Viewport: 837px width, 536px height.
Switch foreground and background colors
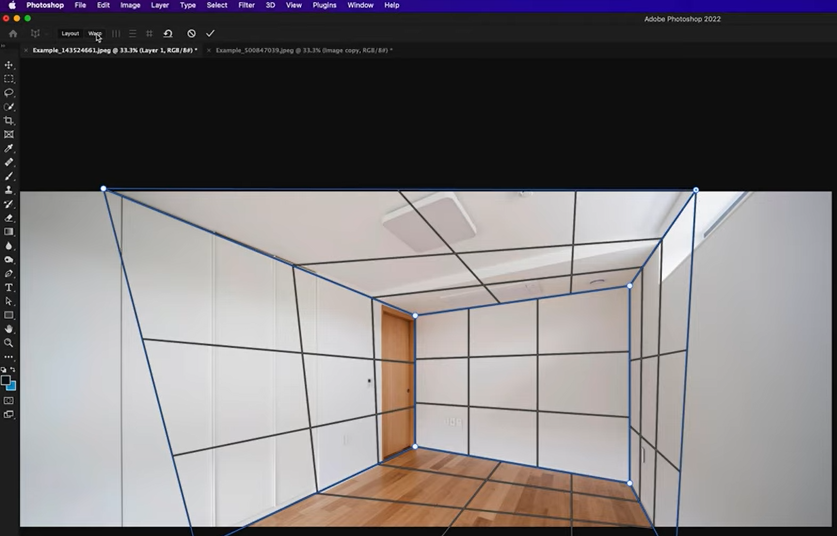click(13, 369)
